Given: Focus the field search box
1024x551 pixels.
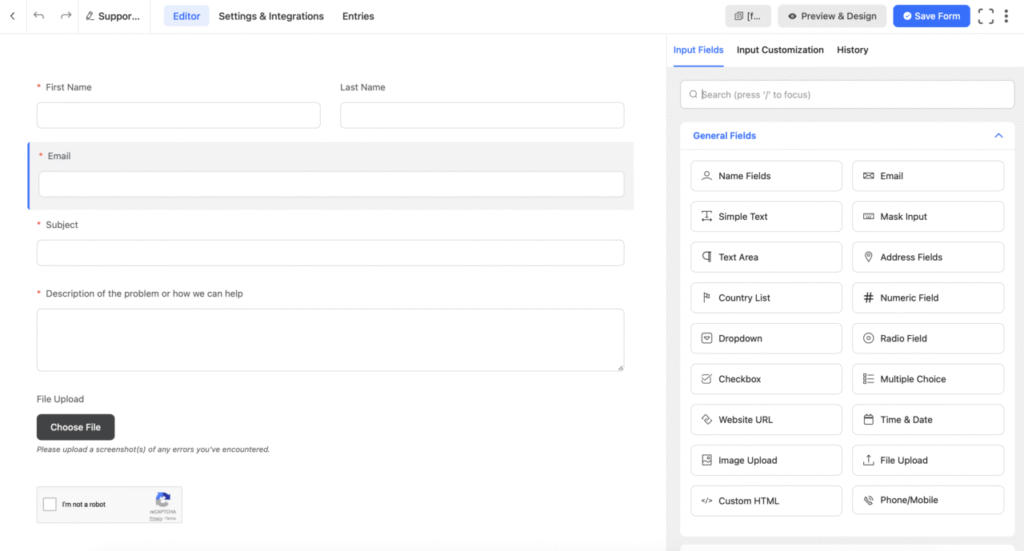Looking at the screenshot, I should (847, 95).
